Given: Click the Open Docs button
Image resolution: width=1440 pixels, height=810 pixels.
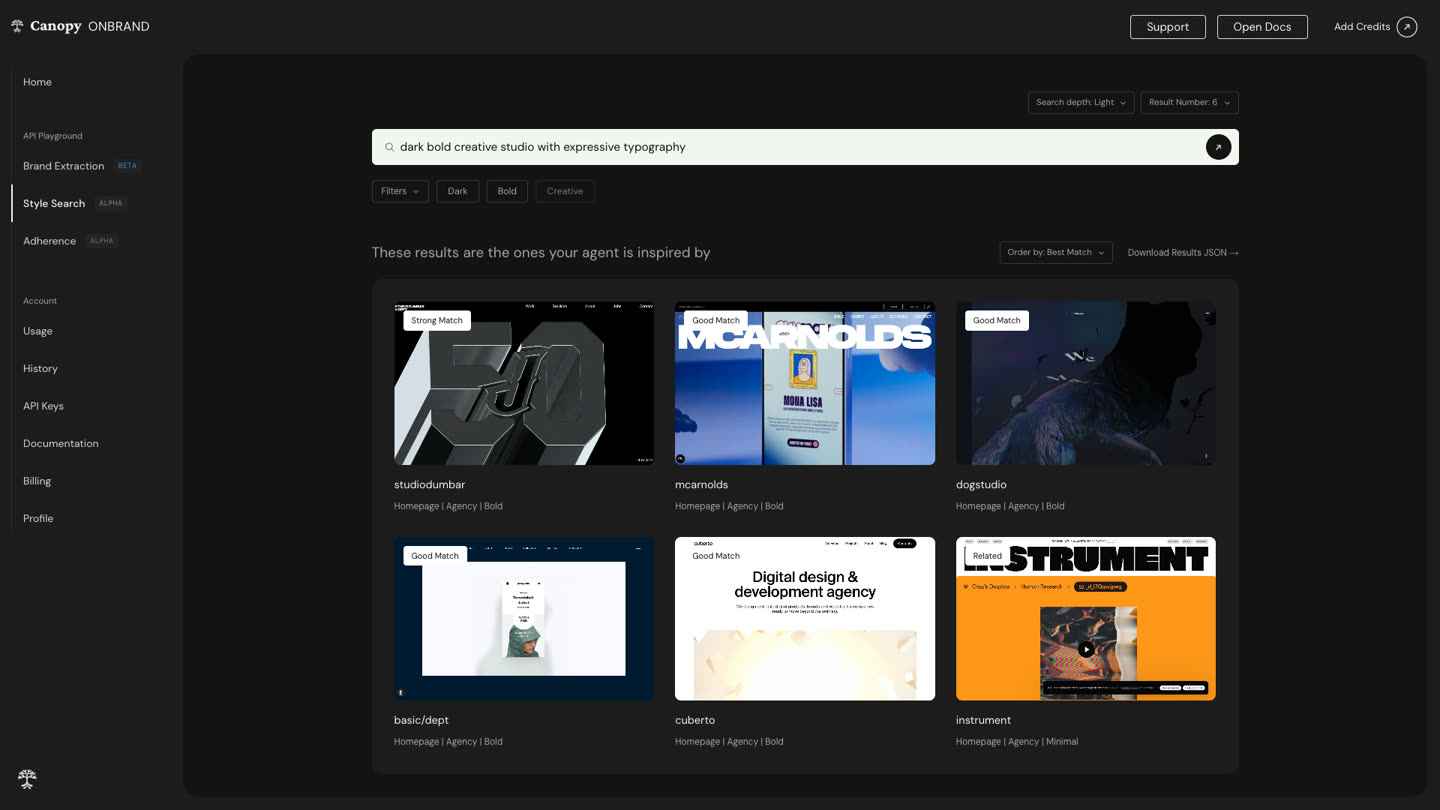Looking at the screenshot, I should pos(1262,27).
